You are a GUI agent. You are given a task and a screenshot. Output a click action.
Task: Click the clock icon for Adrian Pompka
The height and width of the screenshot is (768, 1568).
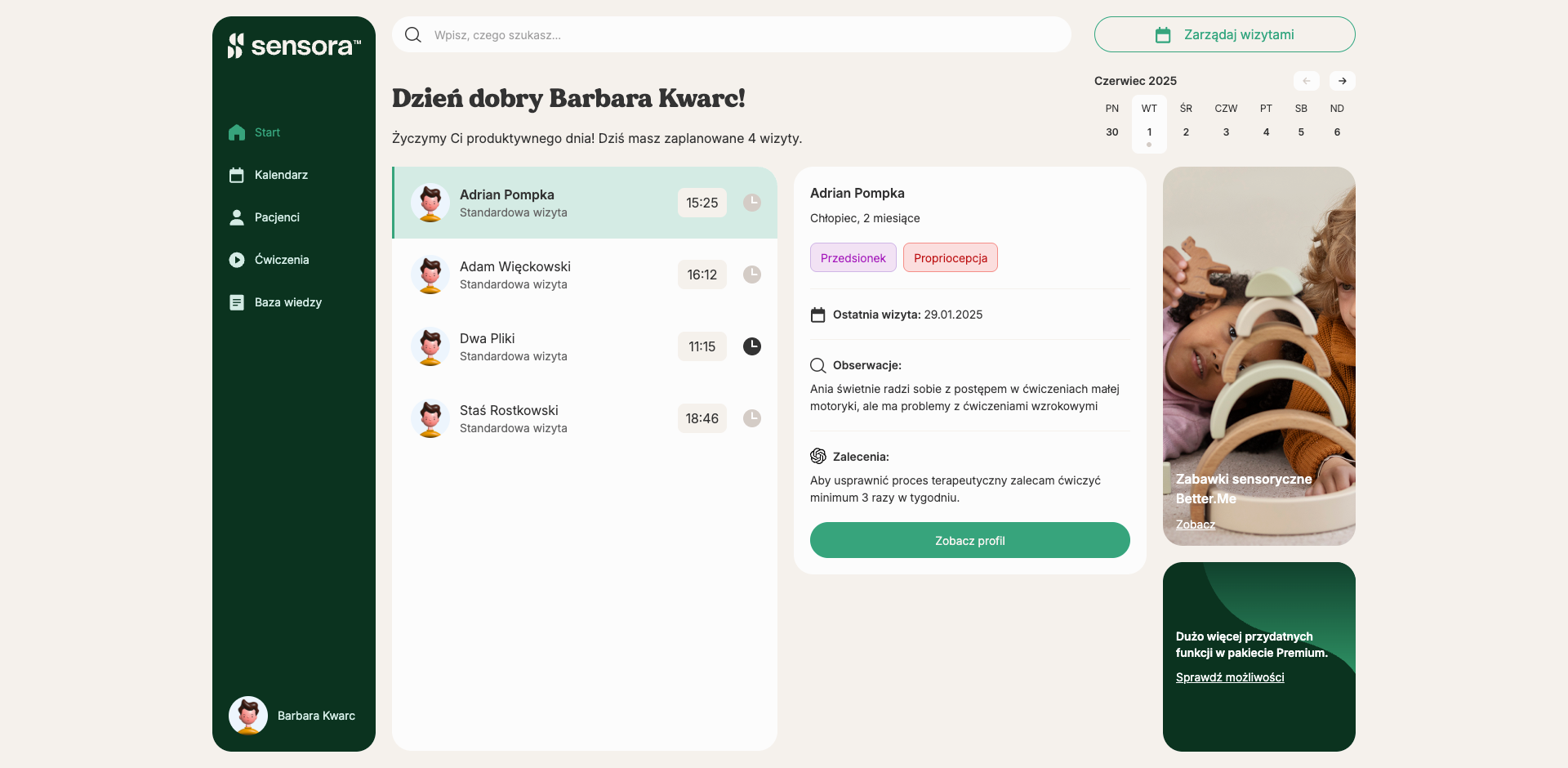pos(752,203)
